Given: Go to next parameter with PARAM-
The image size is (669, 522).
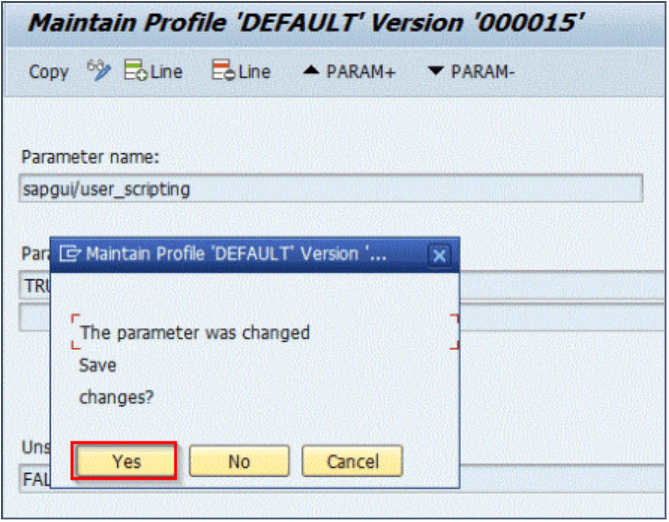Looking at the screenshot, I should [x=470, y=72].
